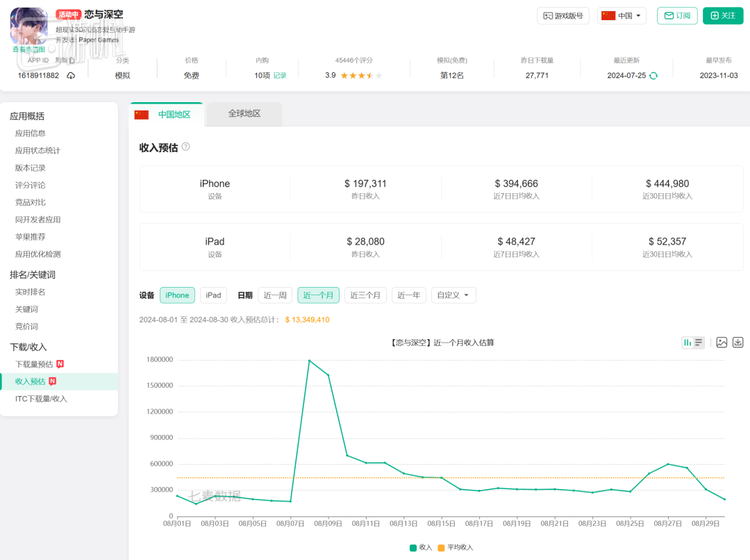The image size is (750, 560).
Task: Open 竞品对比 in the sidebar
Action: pos(30,202)
